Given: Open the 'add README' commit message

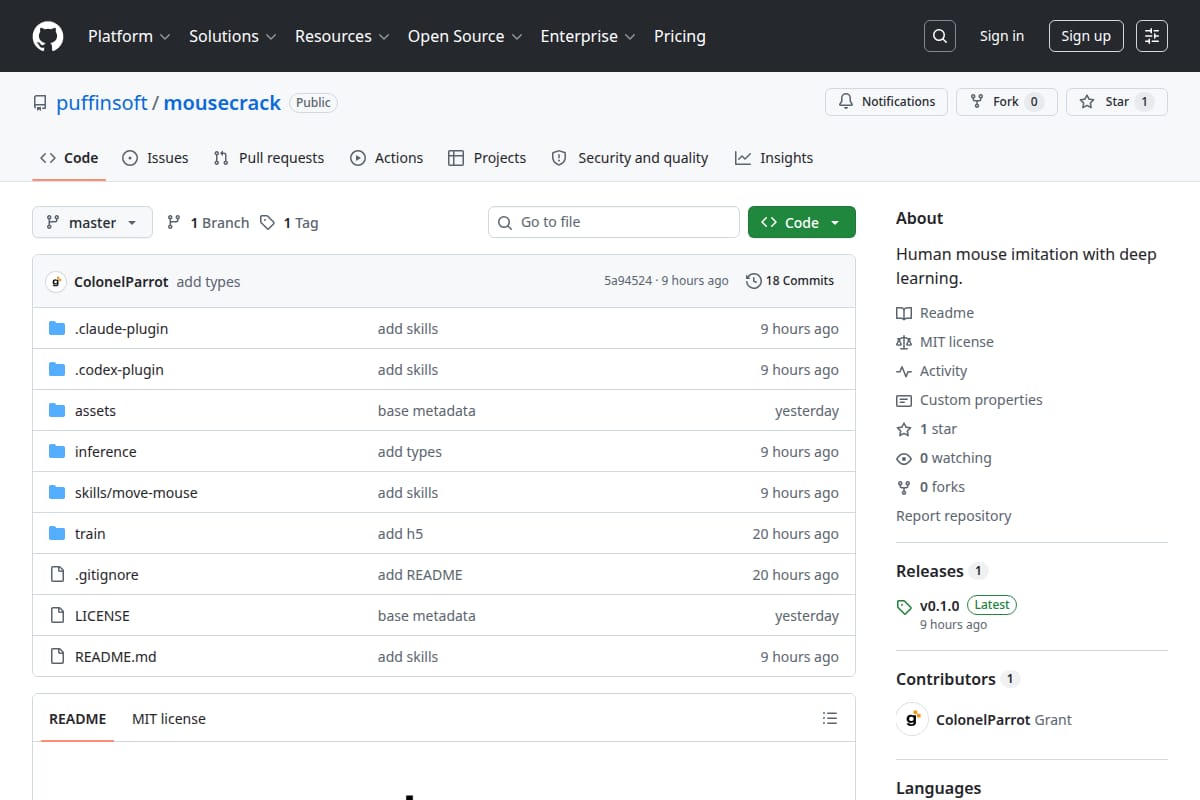Looking at the screenshot, I should click(x=420, y=575).
